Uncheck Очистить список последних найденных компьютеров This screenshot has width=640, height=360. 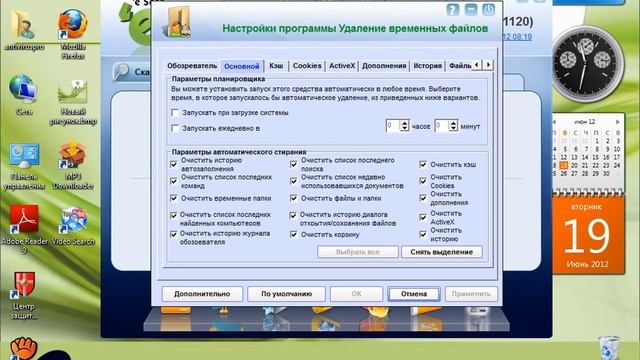[x=174, y=215]
